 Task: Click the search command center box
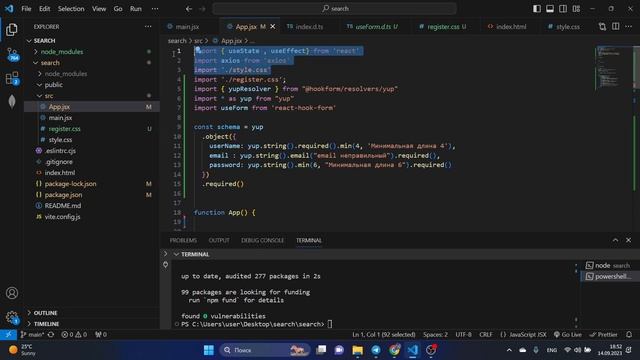point(334,9)
